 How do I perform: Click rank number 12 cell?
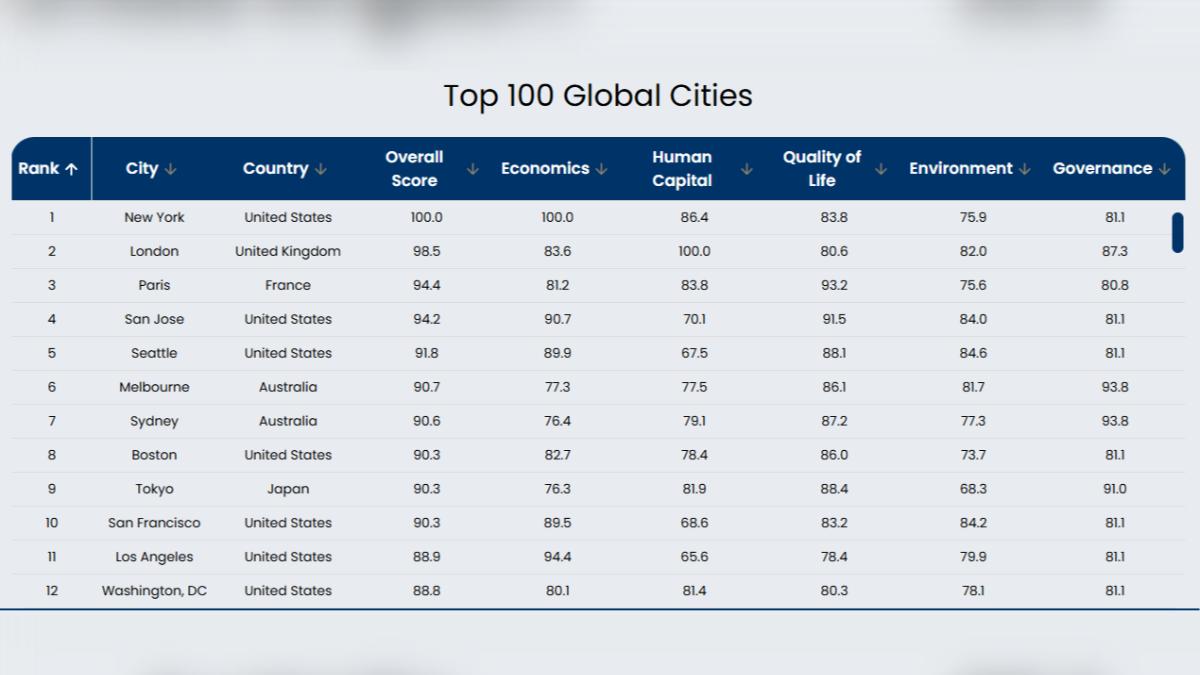coord(51,591)
